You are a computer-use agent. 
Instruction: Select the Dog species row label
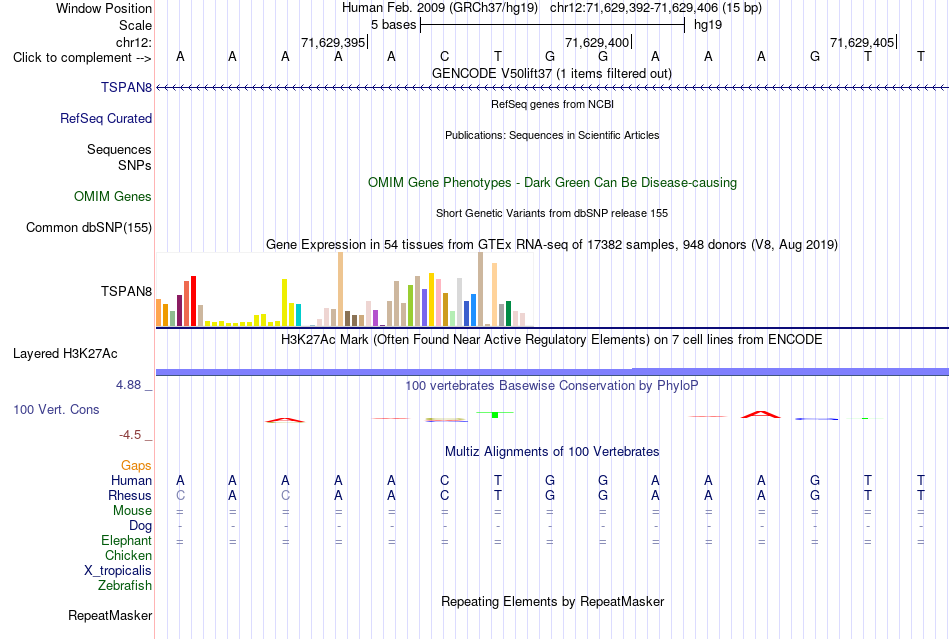140,525
